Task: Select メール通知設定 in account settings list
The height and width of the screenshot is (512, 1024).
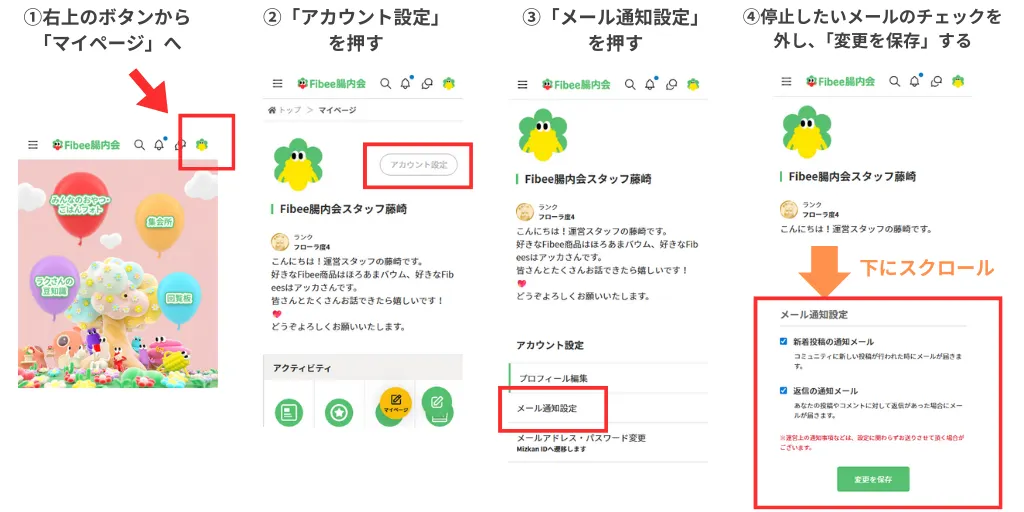Action: 547,409
